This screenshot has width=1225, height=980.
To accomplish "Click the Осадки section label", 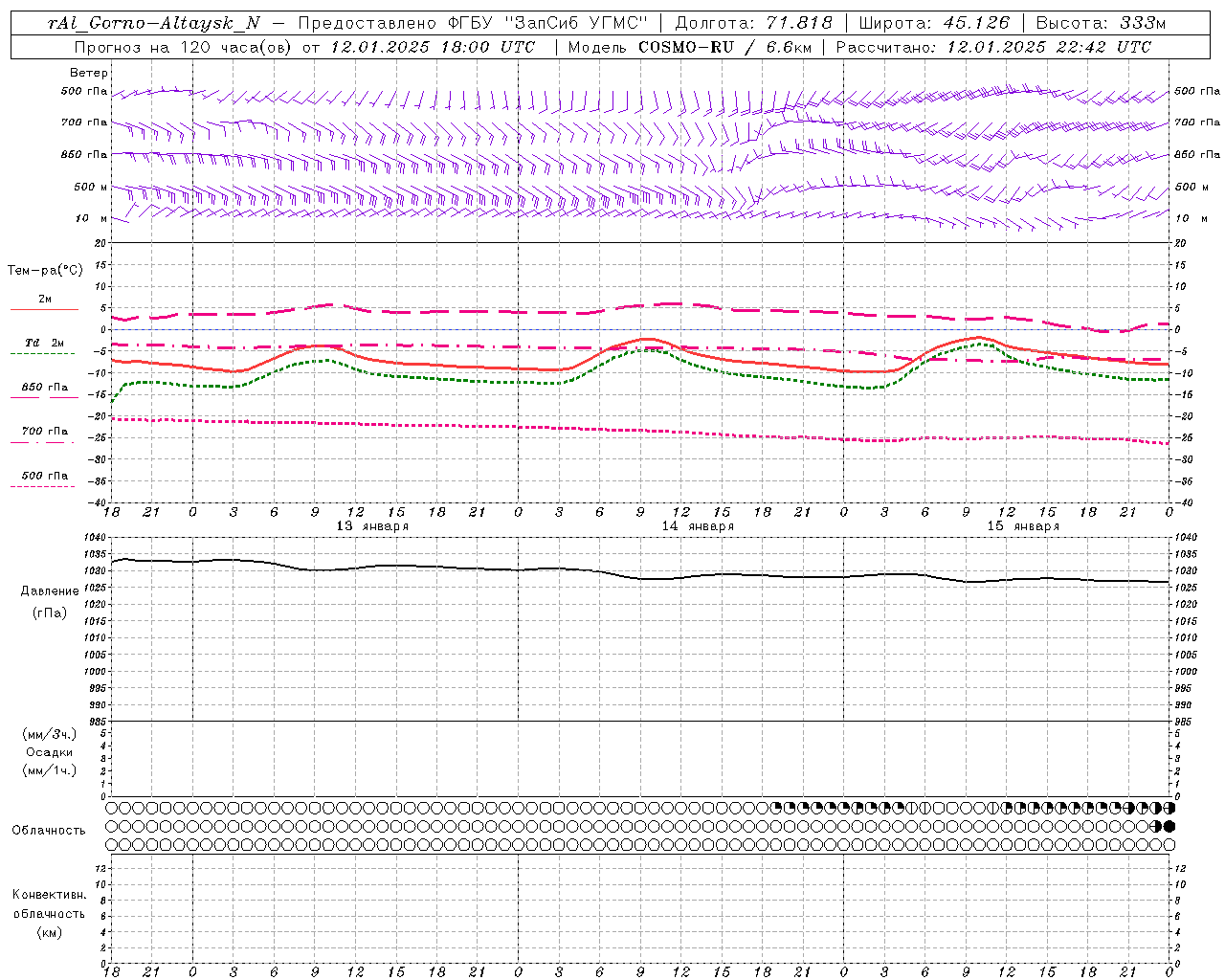I will click(x=49, y=752).
